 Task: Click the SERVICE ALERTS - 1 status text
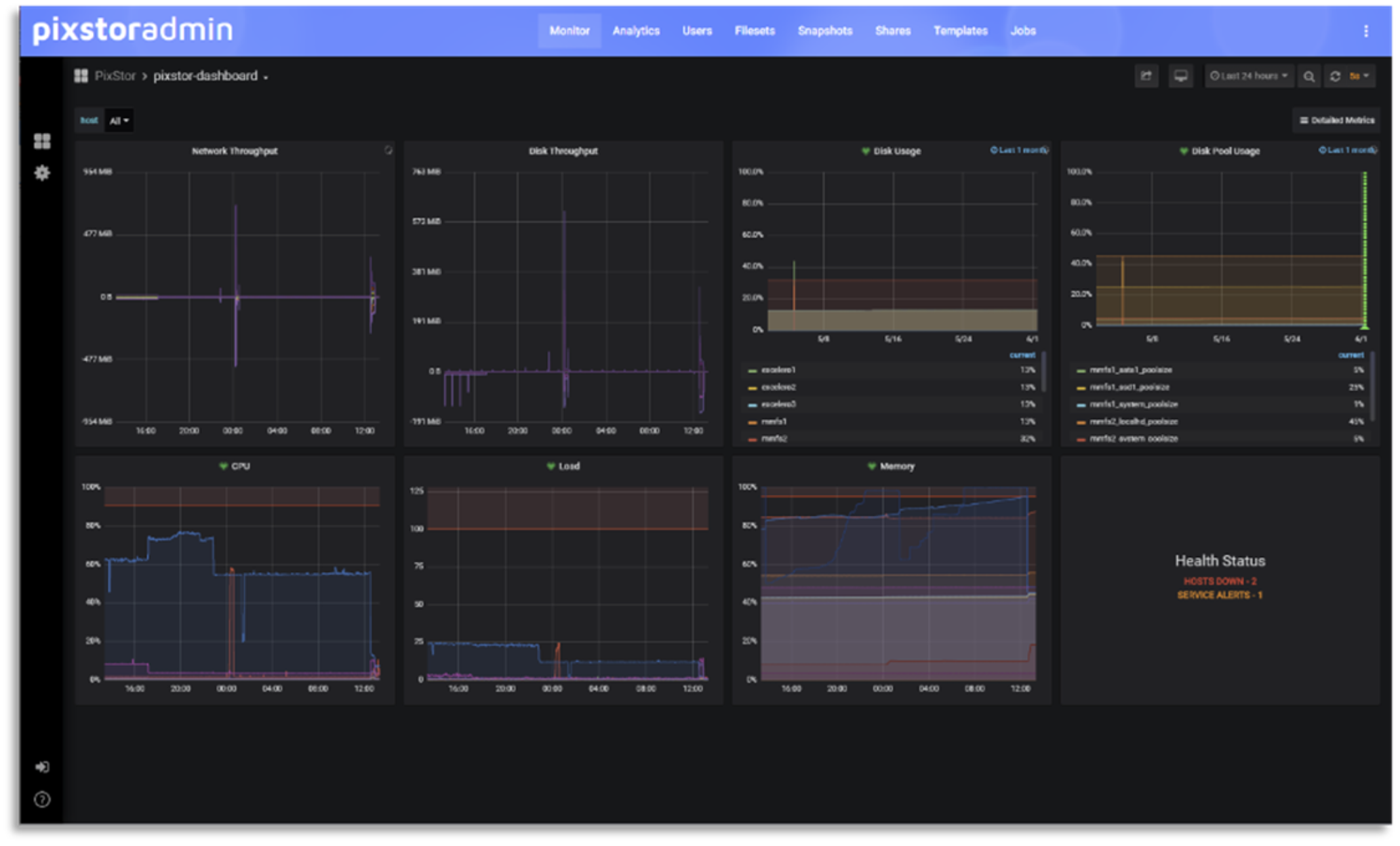[x=1220, y=595]
